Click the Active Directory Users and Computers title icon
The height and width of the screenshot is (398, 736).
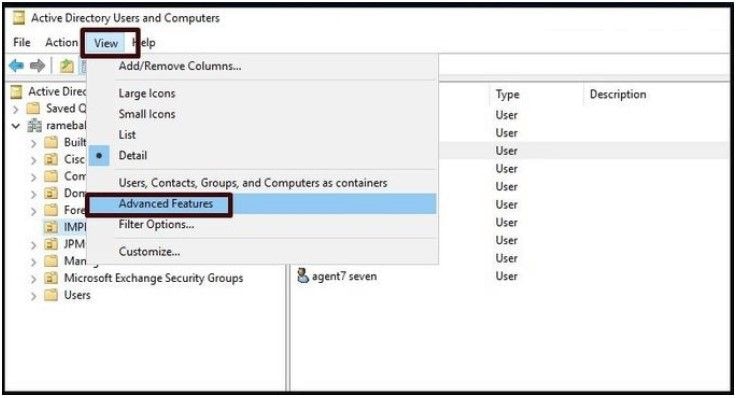pos(19,18)
